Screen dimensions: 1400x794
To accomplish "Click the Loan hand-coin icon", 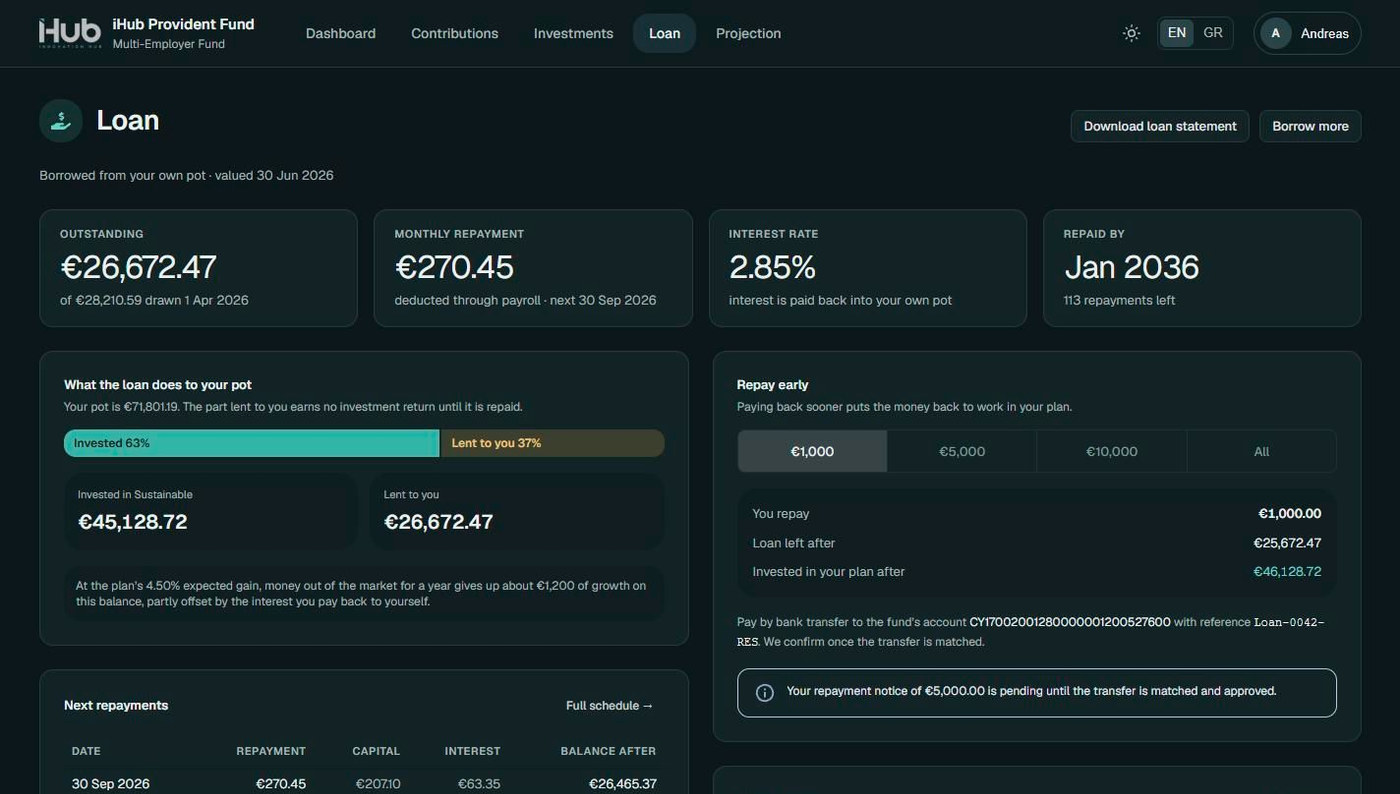I will [61, 121].
